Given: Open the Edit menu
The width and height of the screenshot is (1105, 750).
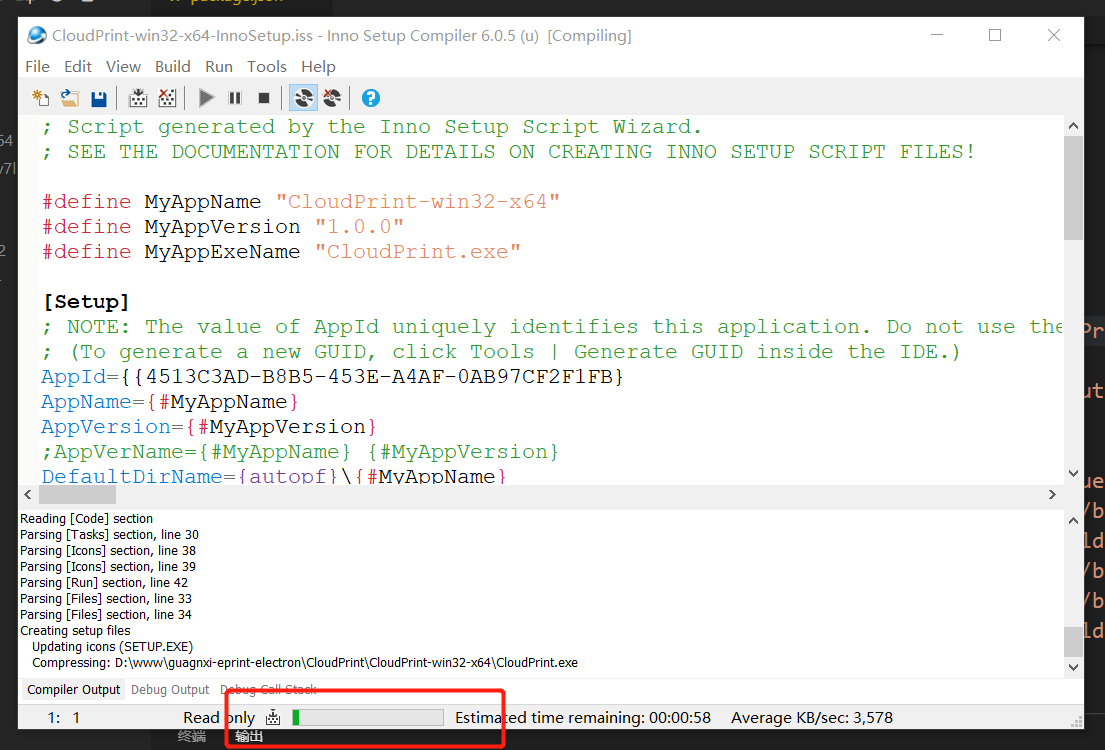Looking at the screenshot, I should [78, 66].
